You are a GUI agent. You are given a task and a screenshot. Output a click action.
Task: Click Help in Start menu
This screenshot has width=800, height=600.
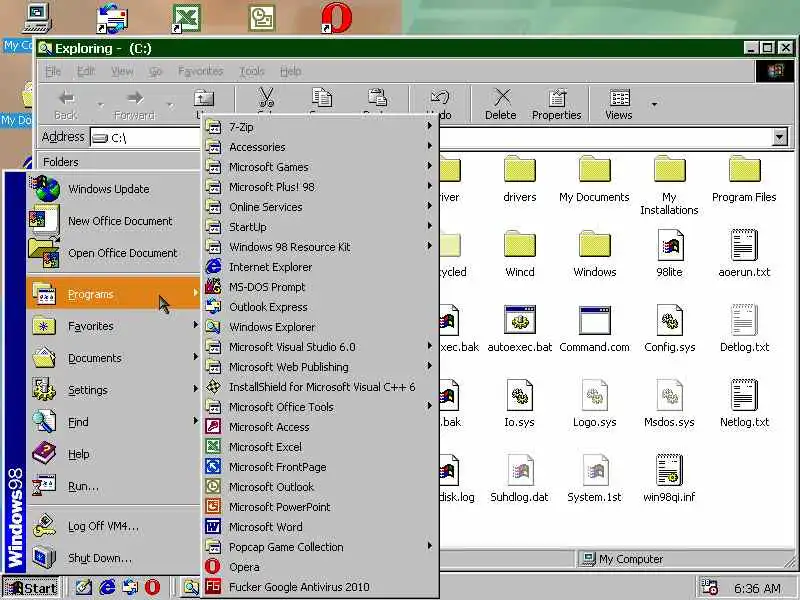pos(114,454)
